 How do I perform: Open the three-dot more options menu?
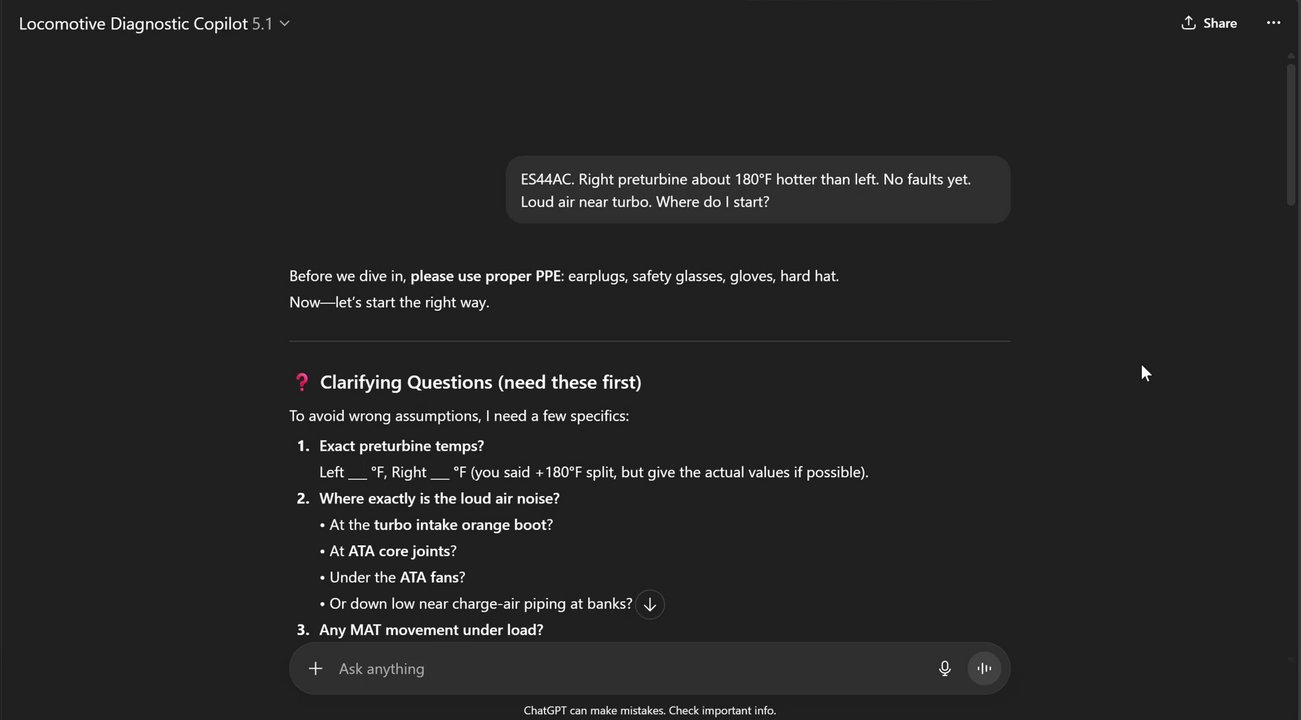(1273, 23)
